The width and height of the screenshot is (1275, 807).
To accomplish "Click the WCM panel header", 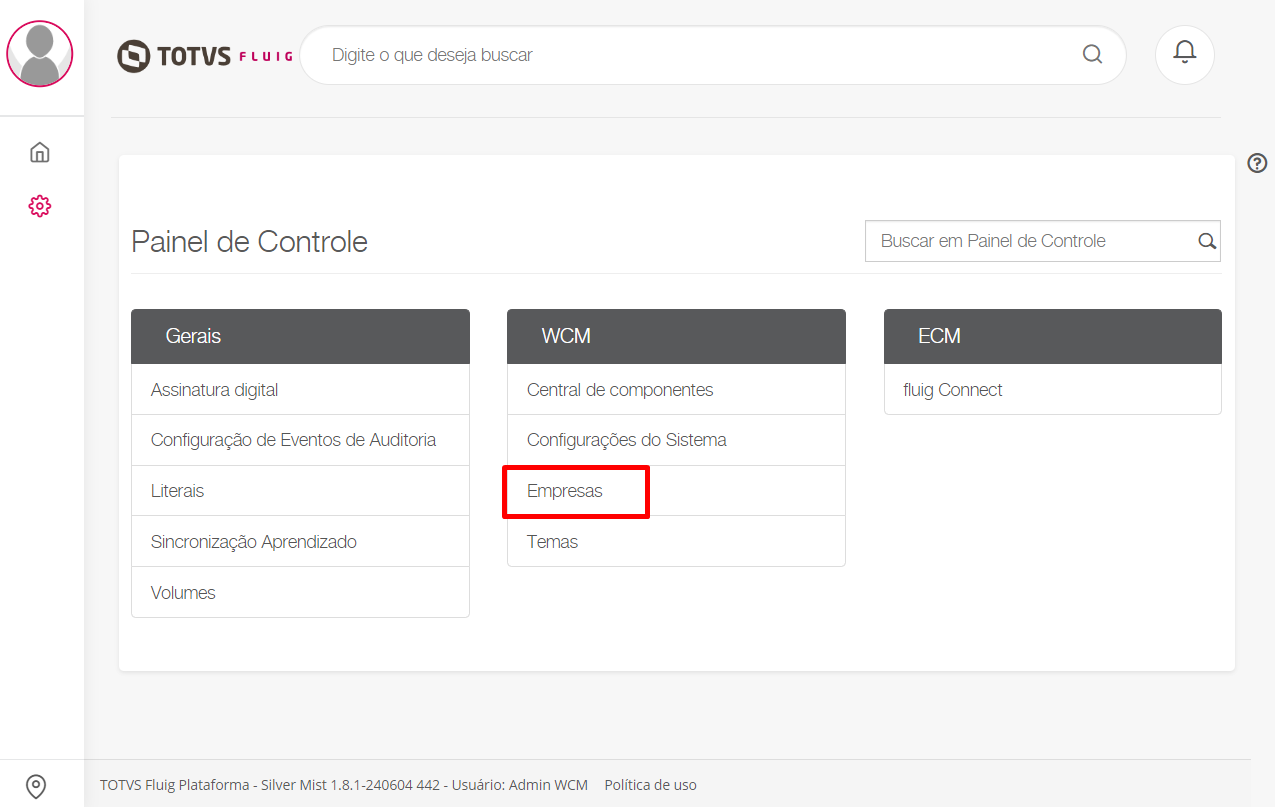I will pos(676,336).
